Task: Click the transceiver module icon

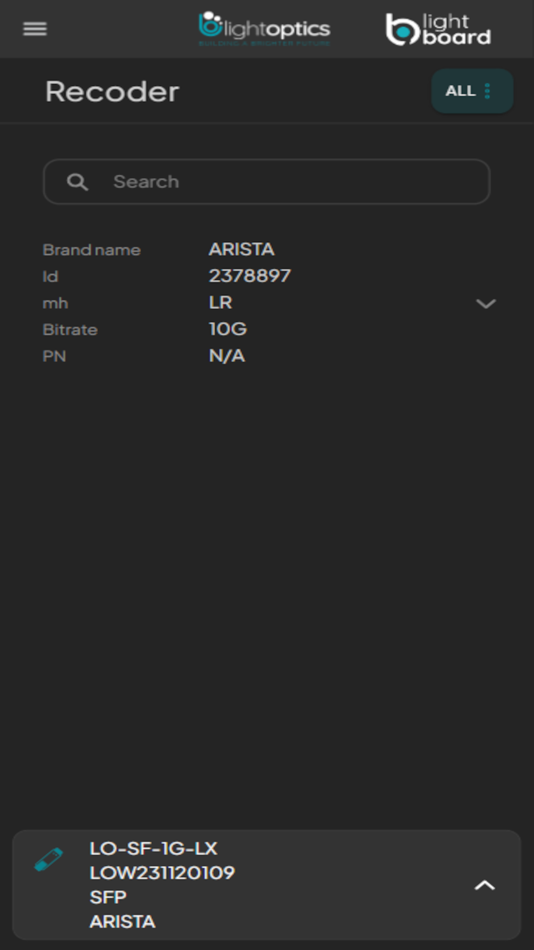Action: point(48,860)
